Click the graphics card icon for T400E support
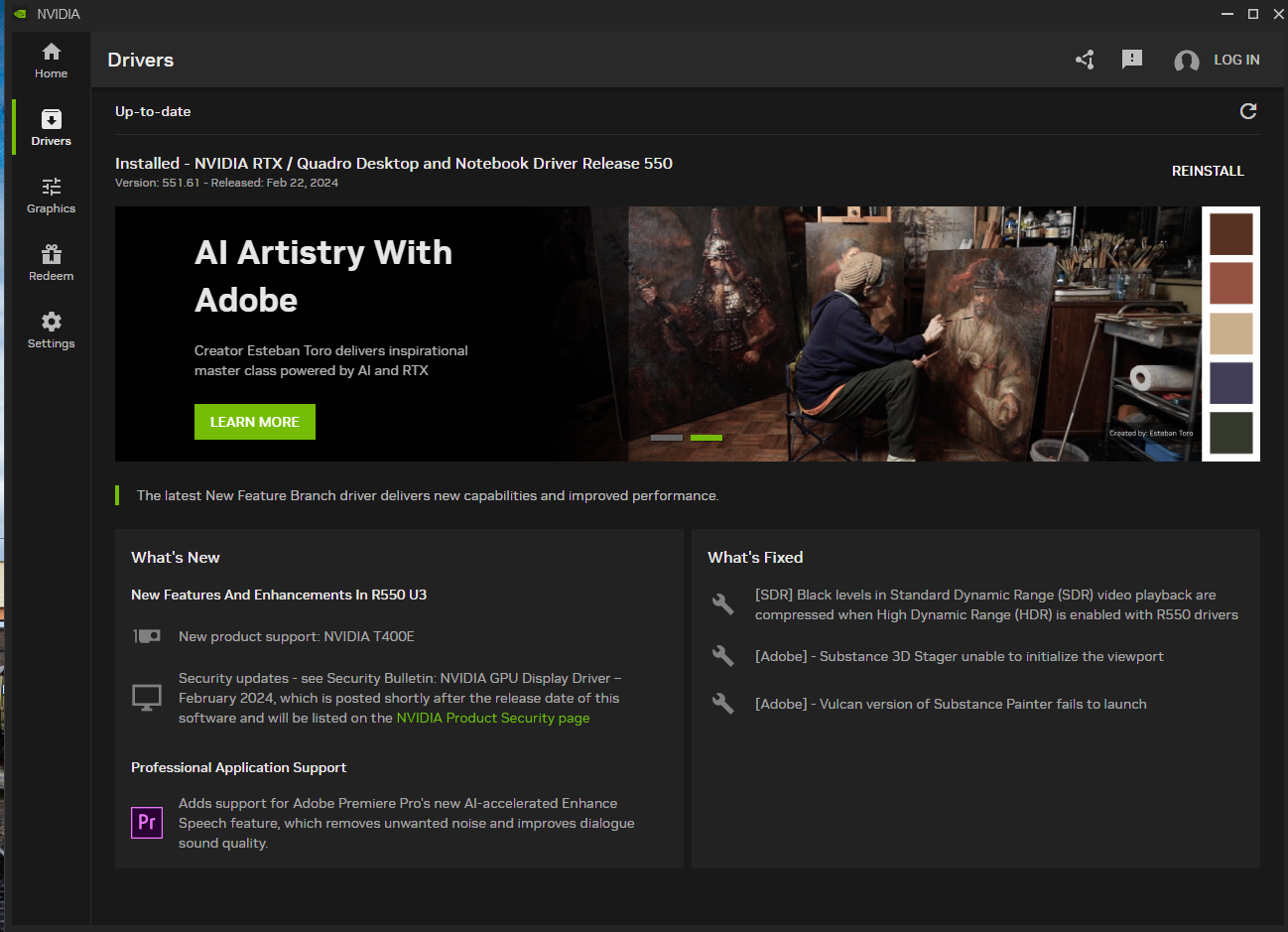 tap(147, 636)
